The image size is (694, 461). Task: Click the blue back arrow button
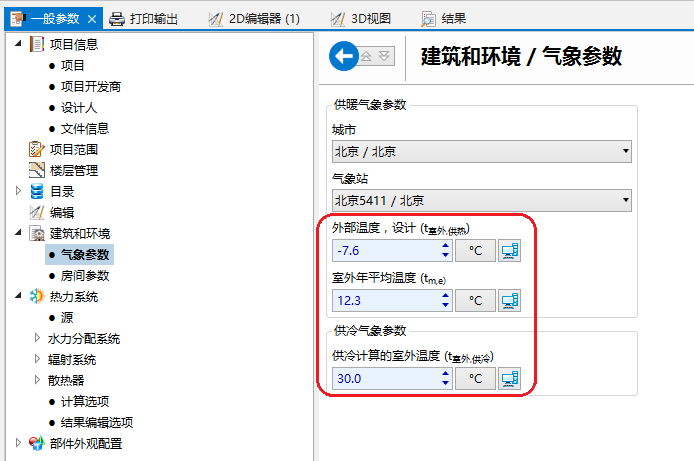pyautogui.click(x=343, y=57)
